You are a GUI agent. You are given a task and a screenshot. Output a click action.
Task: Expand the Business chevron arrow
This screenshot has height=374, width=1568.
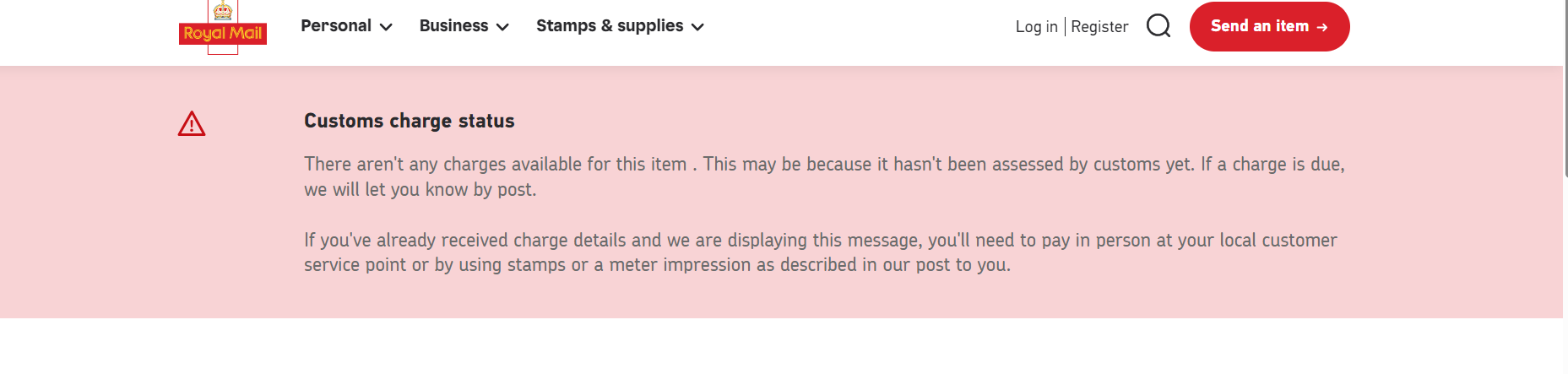(502, 27)
